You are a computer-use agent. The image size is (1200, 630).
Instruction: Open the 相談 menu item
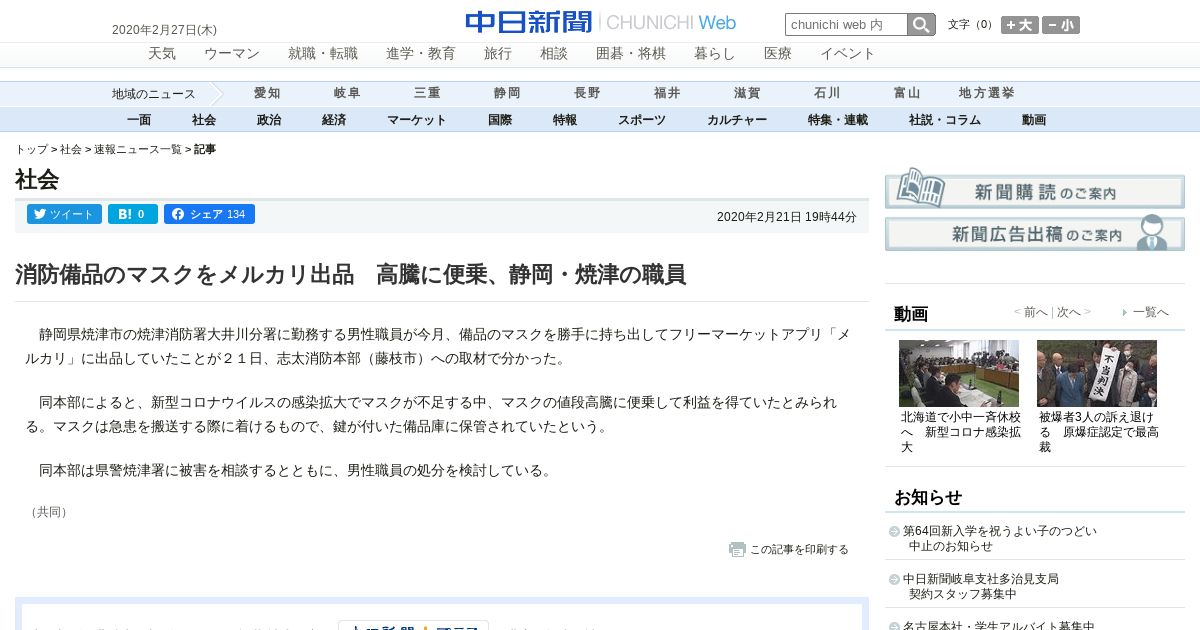(554, 54)
